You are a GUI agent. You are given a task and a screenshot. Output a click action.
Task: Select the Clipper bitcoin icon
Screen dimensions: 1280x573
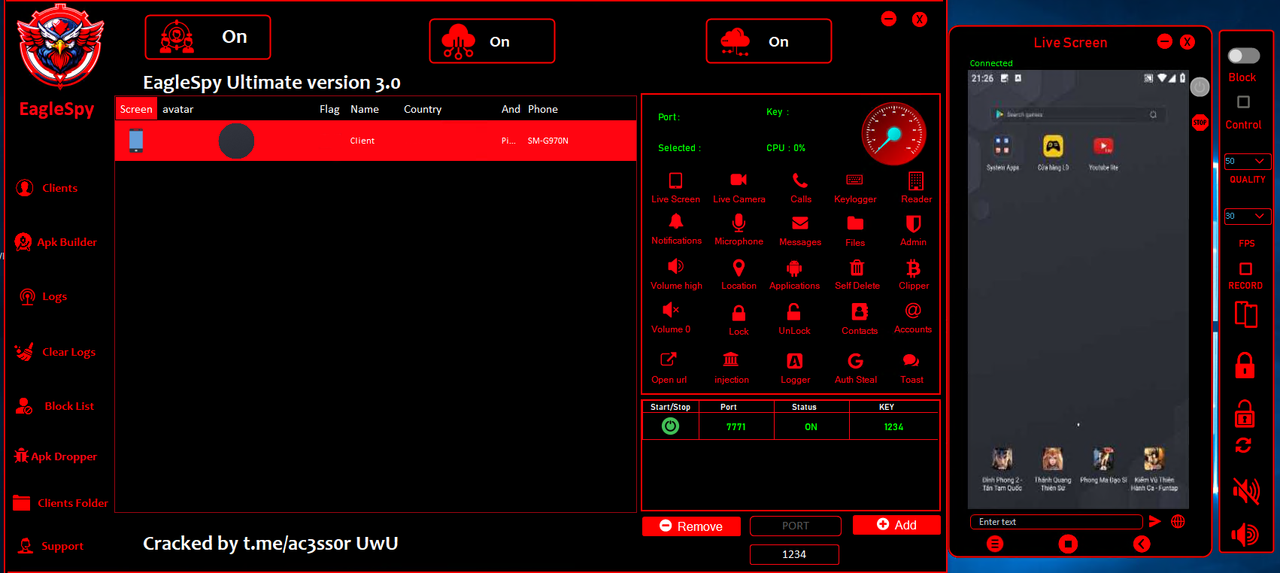coord(913,268)
